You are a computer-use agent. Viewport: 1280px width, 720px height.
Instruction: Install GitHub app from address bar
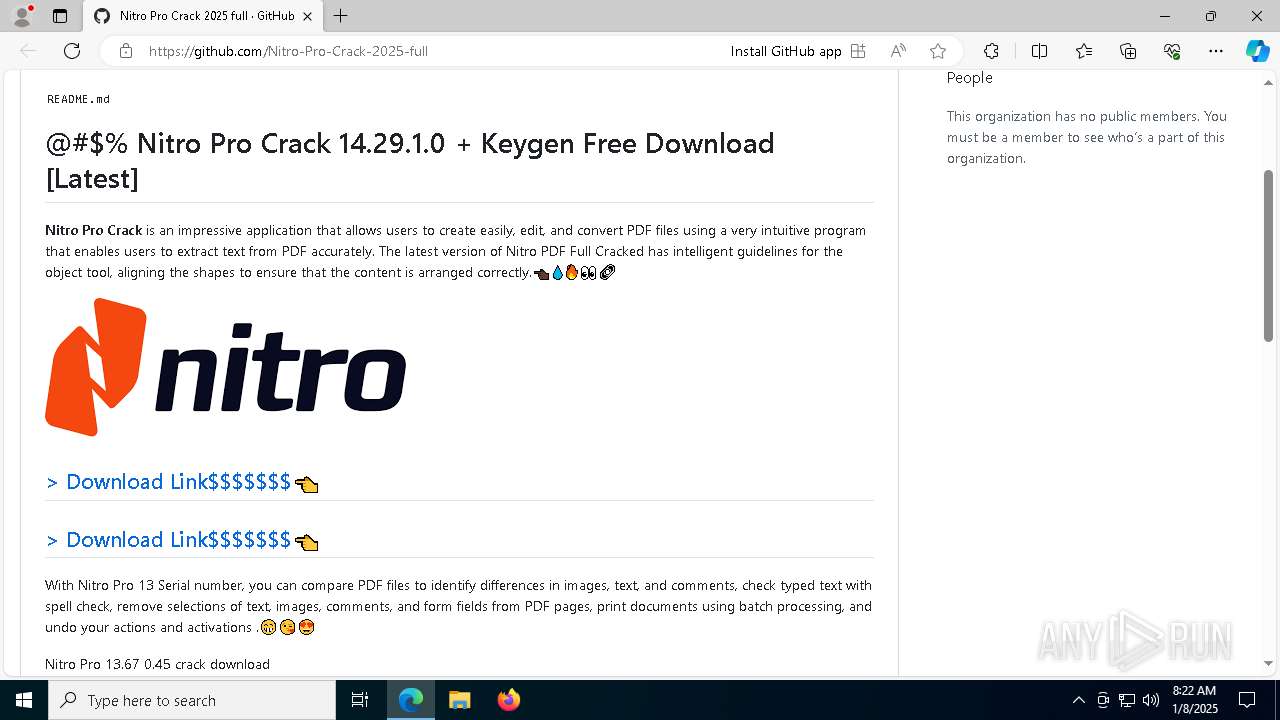click(786, 51)
